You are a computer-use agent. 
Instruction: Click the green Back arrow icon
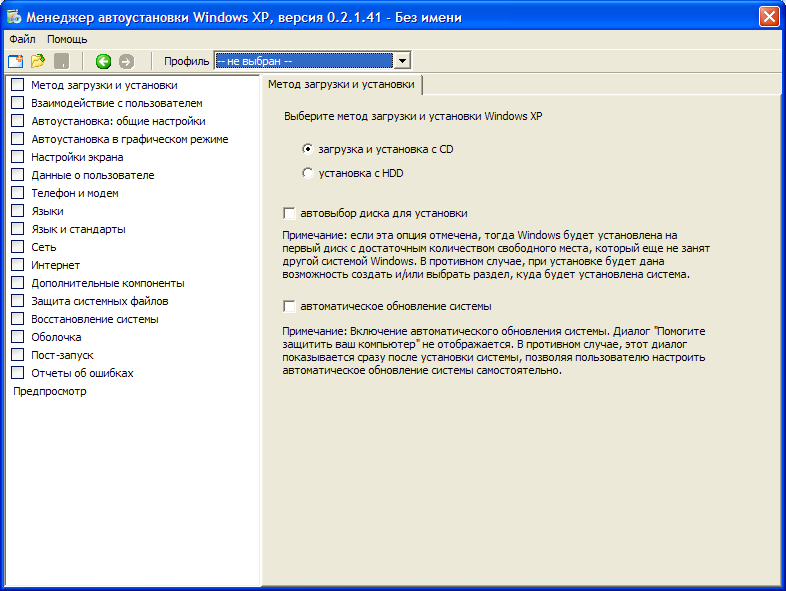point(103,61)
